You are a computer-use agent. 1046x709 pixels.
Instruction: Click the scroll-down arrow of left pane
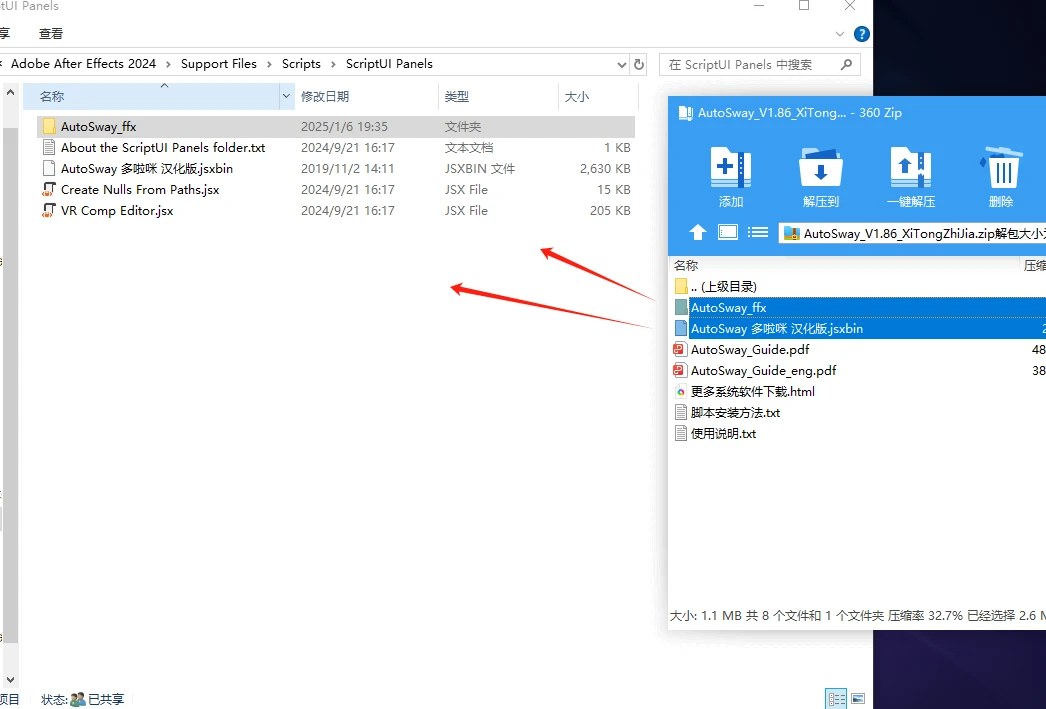pos(10,680)
